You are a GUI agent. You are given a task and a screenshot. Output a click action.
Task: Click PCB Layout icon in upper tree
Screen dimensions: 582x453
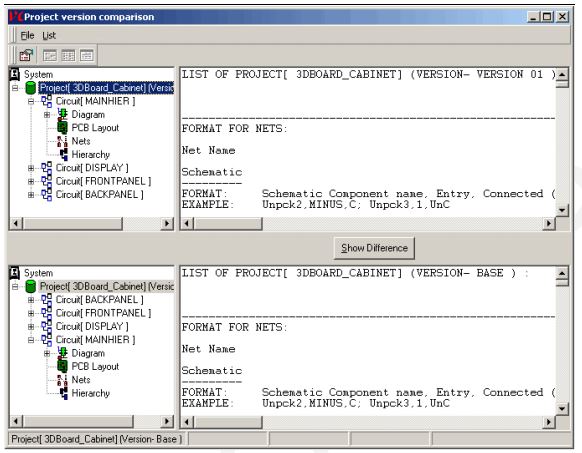[x=62, y=128]
